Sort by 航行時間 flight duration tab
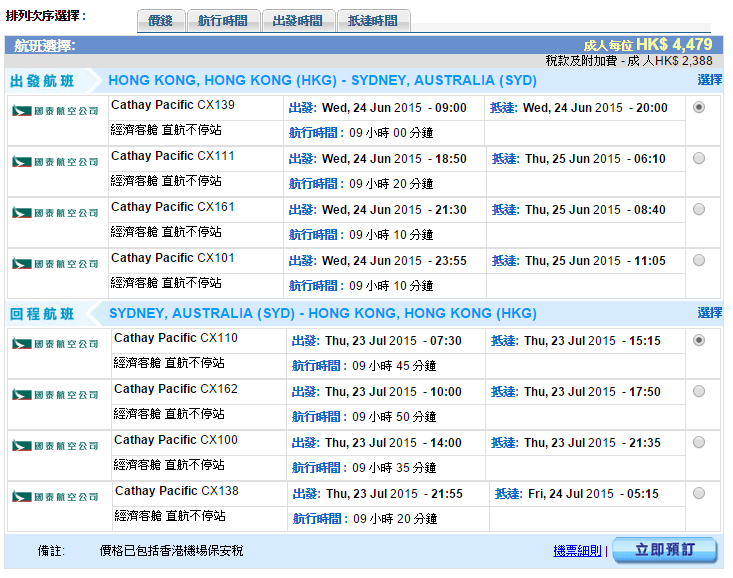 [x=223, y=21]
